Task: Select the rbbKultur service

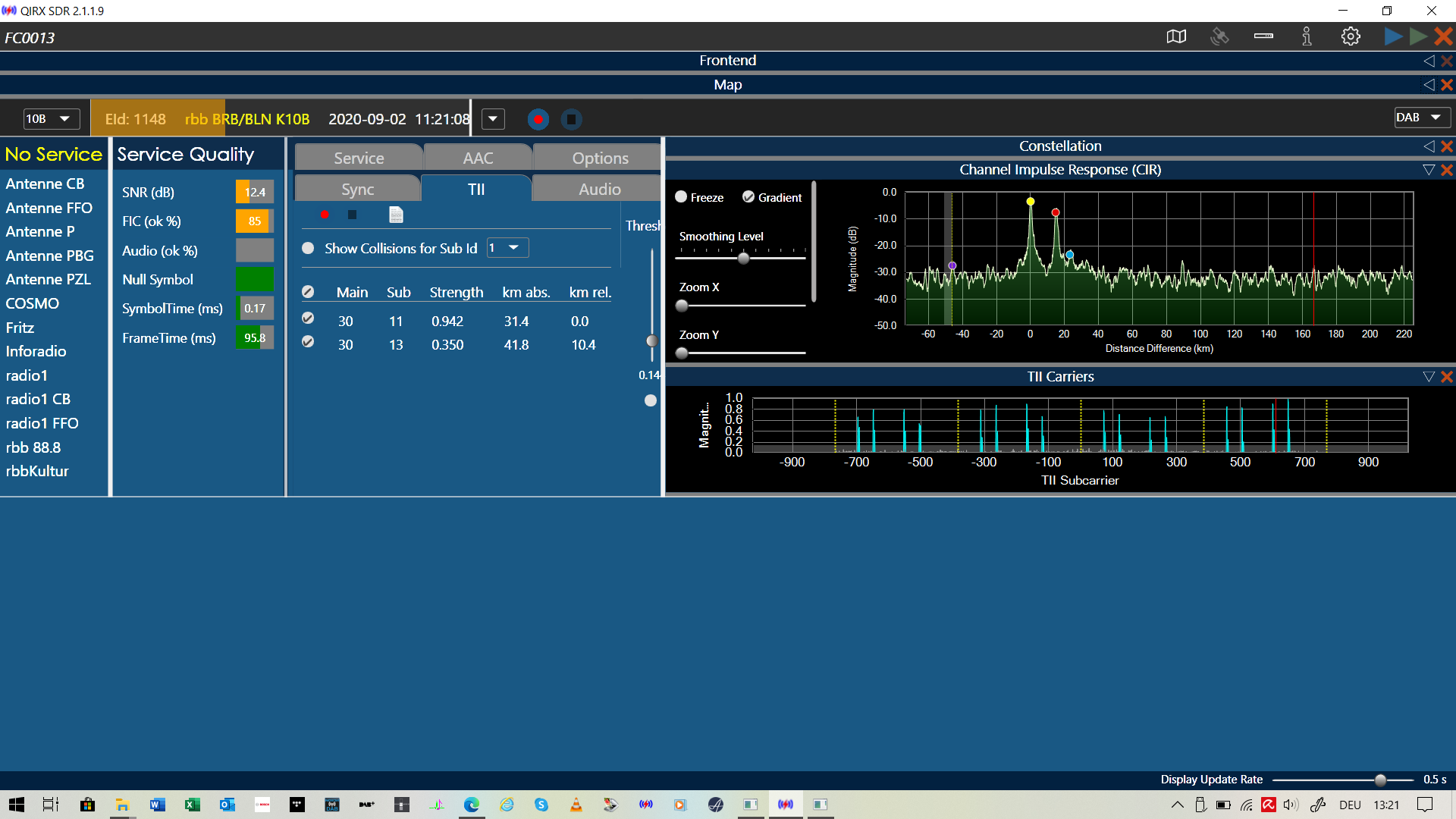Action: [x=37, y=471]
